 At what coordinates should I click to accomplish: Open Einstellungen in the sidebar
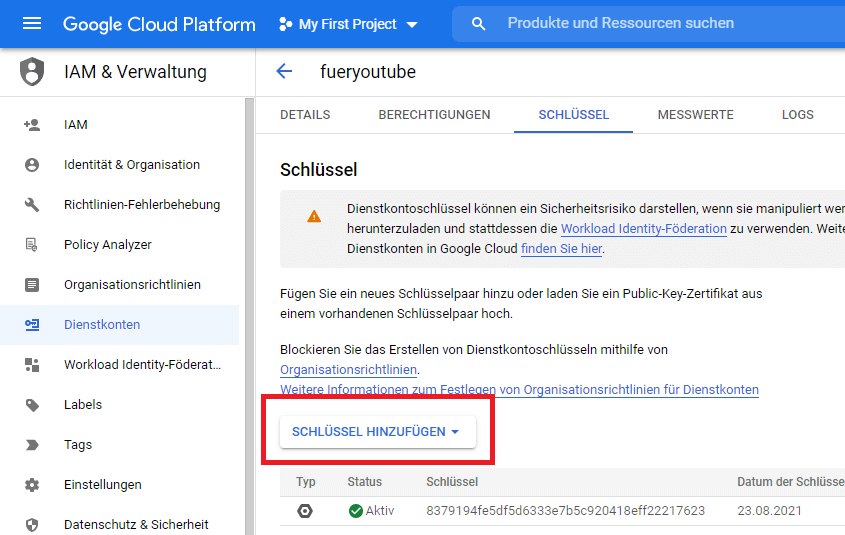pos(119,484)
